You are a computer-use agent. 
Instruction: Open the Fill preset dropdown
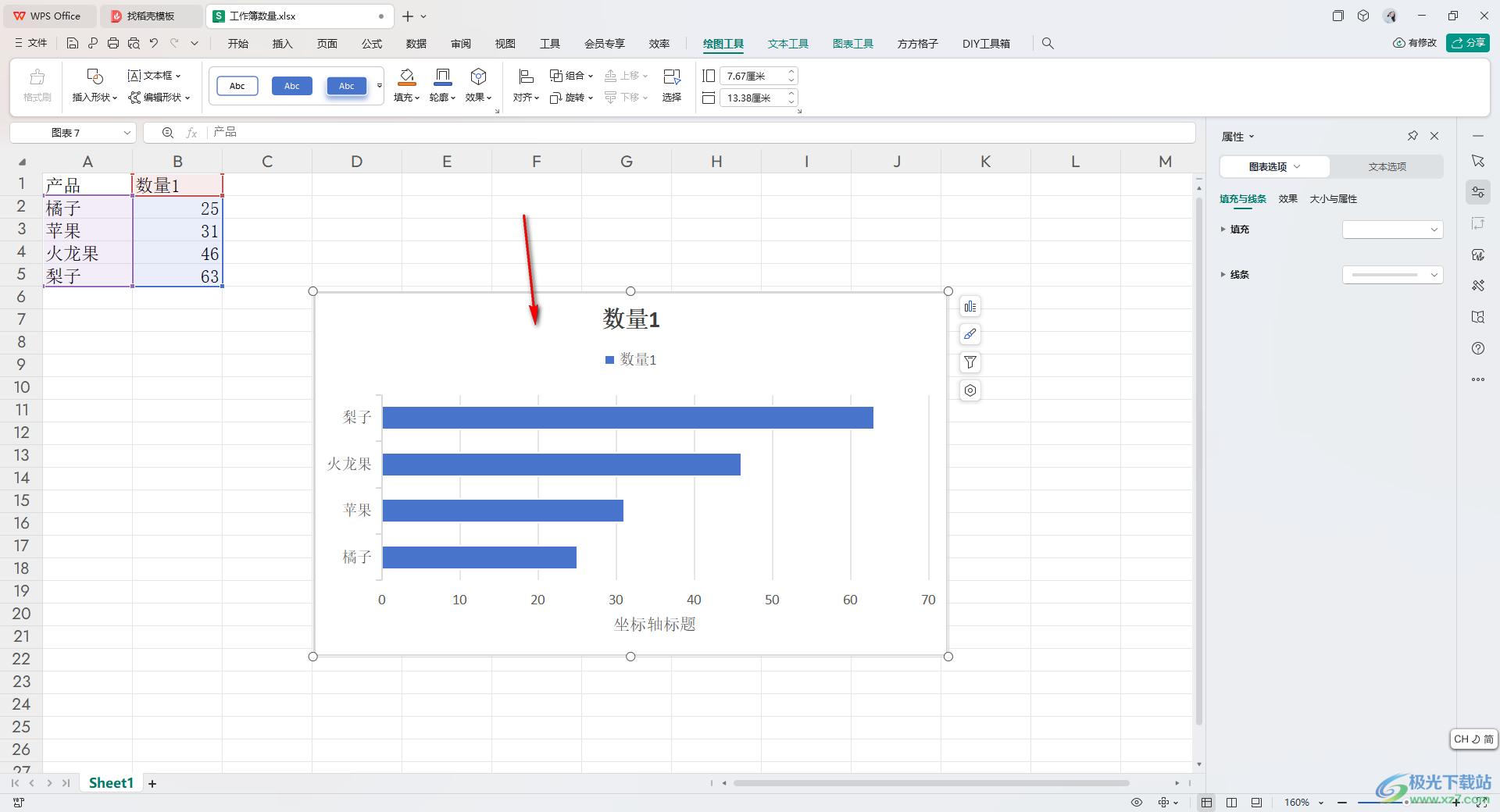(1392, 230)
